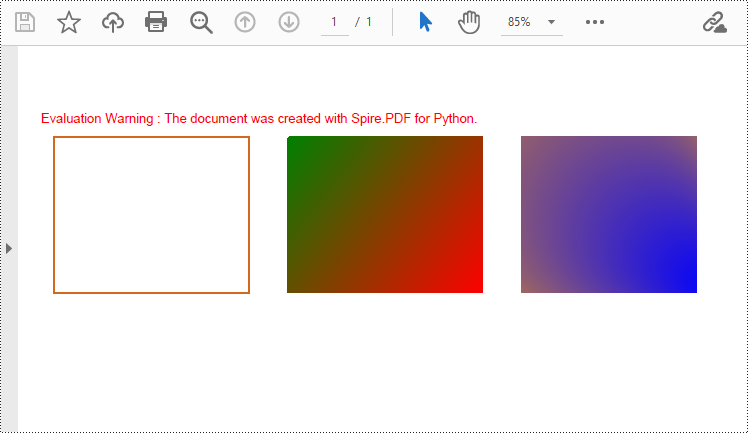This screenshot has width=748, height=433.
Task: Click the current page number field
Action: click(334, 22)
